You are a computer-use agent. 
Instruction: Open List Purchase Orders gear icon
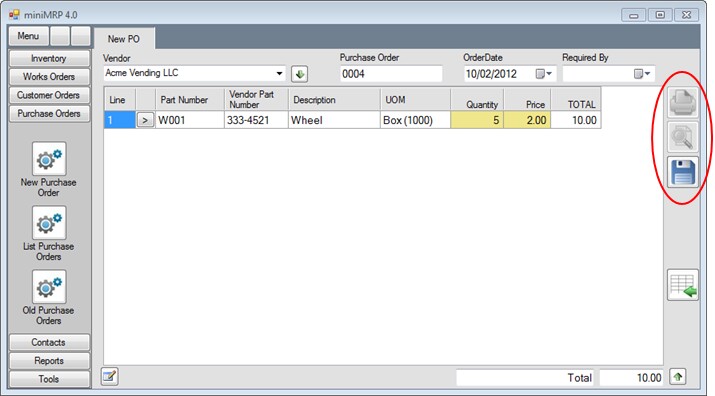49,223
